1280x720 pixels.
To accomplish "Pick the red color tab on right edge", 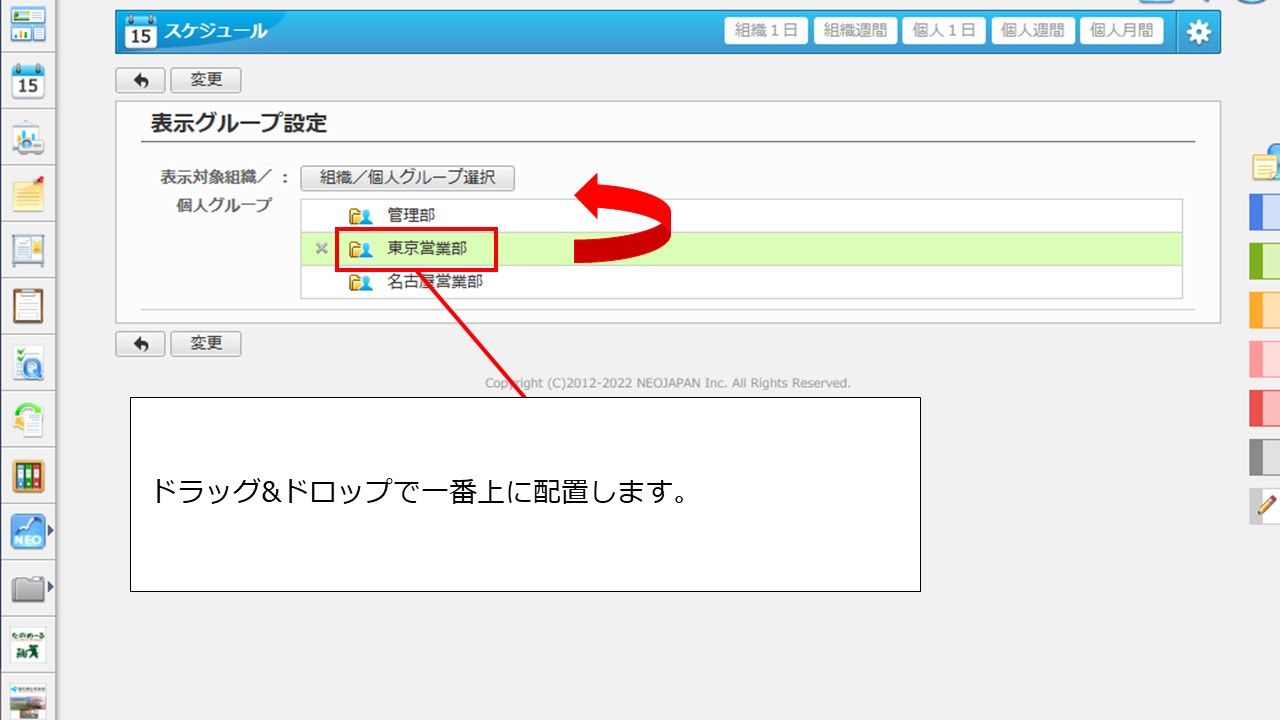I will (x=1265, y=408).
